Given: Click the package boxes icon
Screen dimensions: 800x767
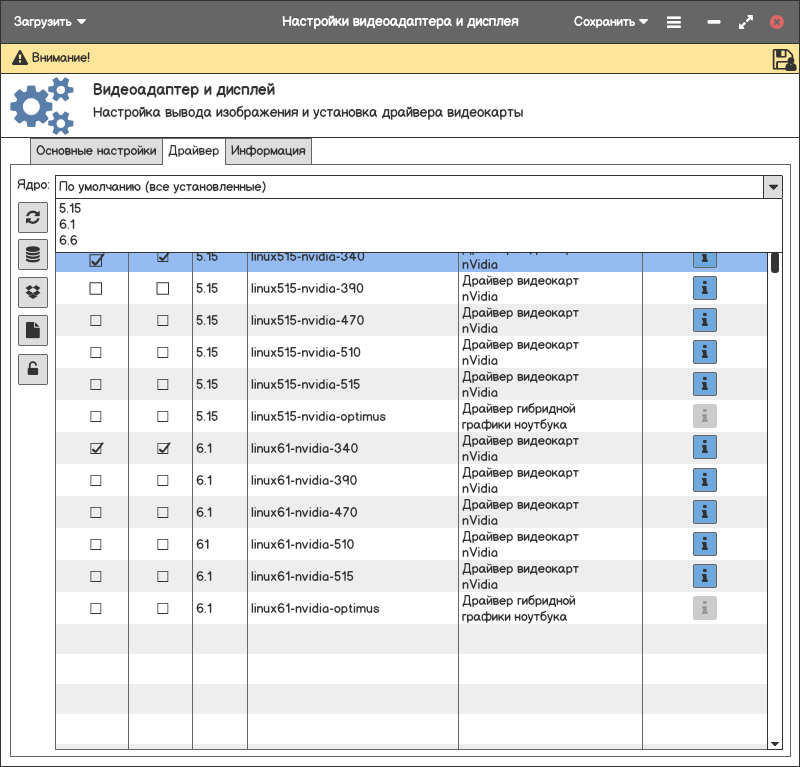Looking at the screenshot, I should (x=33, y=292).
